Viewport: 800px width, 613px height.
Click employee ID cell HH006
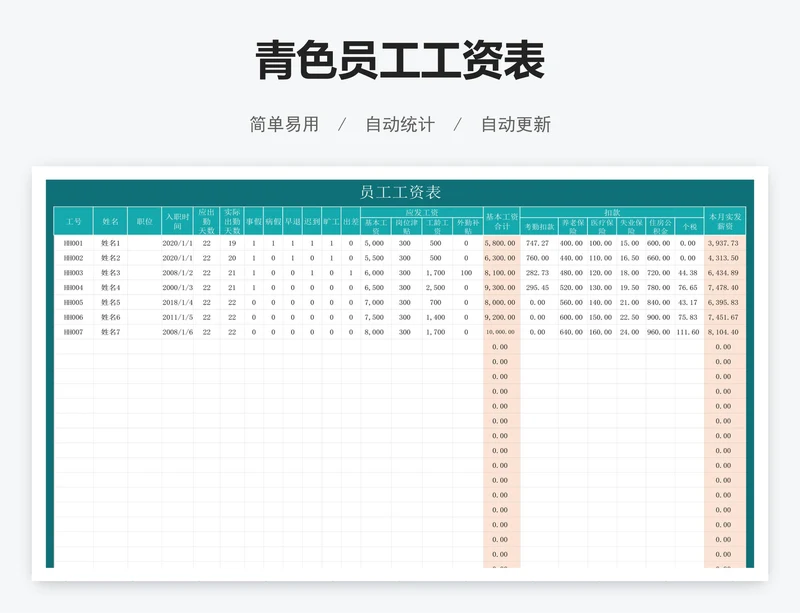pyautogui.click(x=73, y=317)
